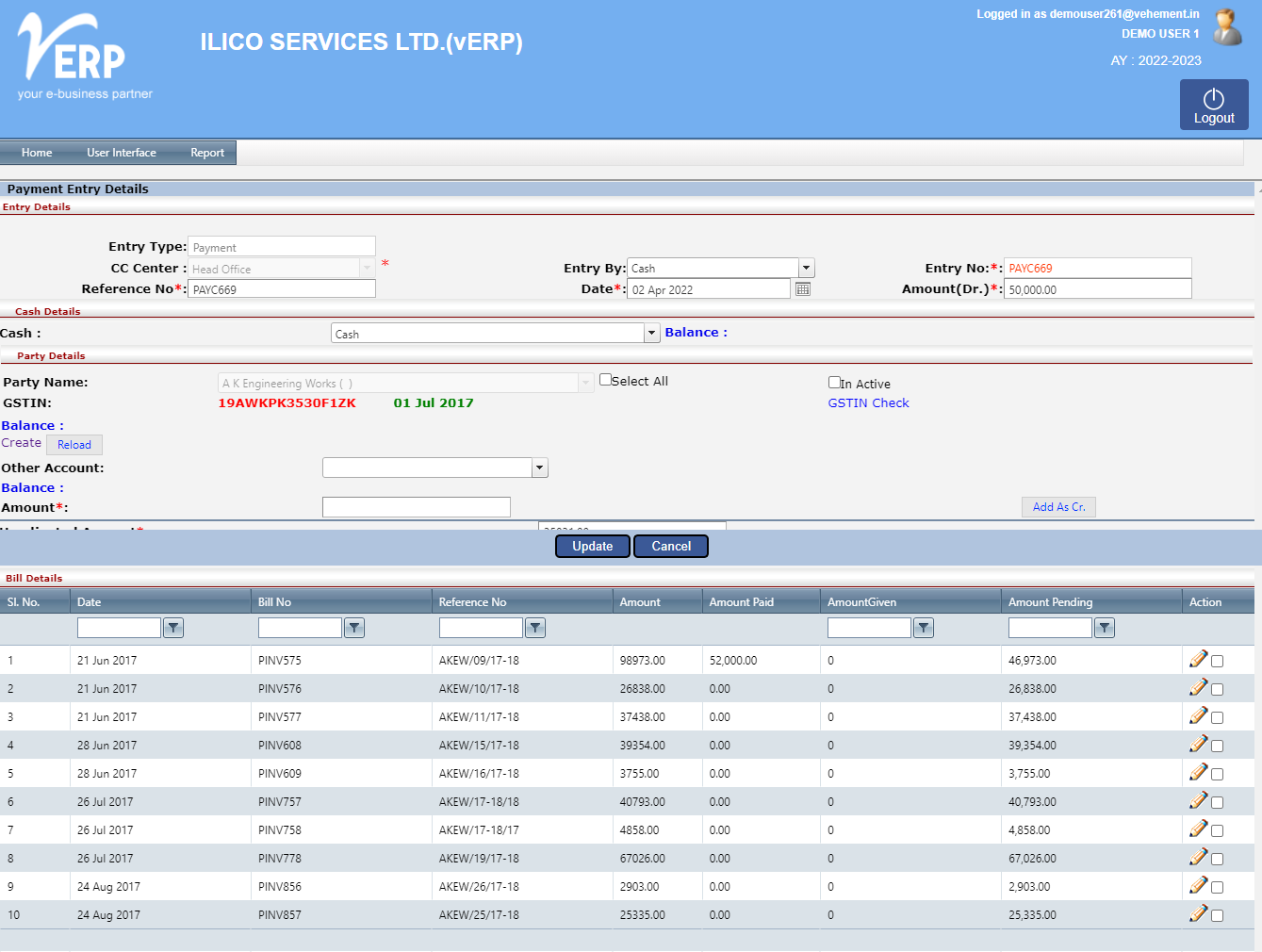Open the date picker calendar icon
The width and height of the screenshot is (1262, 952).
click(x=803, y=289)
